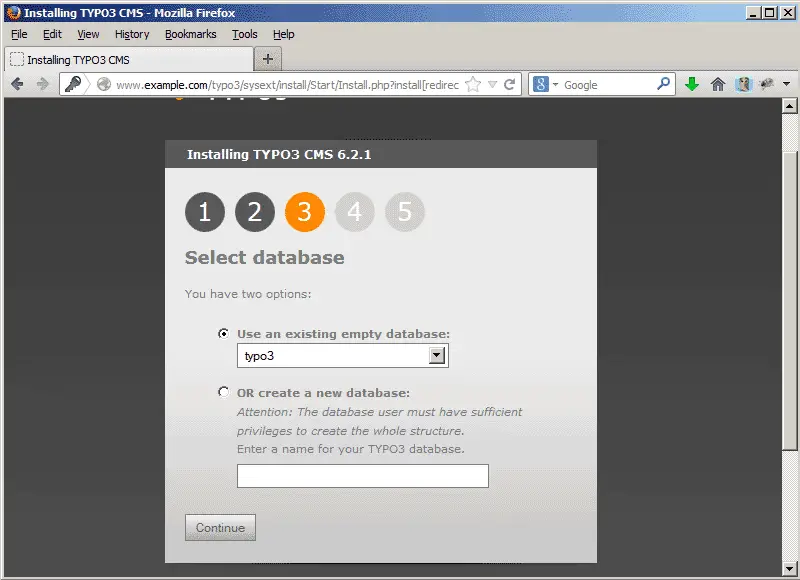The image size is (800, 580).
Task: Click 'Installing TYPO3 CMS 6.2.1' header text
Action: click(279, 155)
